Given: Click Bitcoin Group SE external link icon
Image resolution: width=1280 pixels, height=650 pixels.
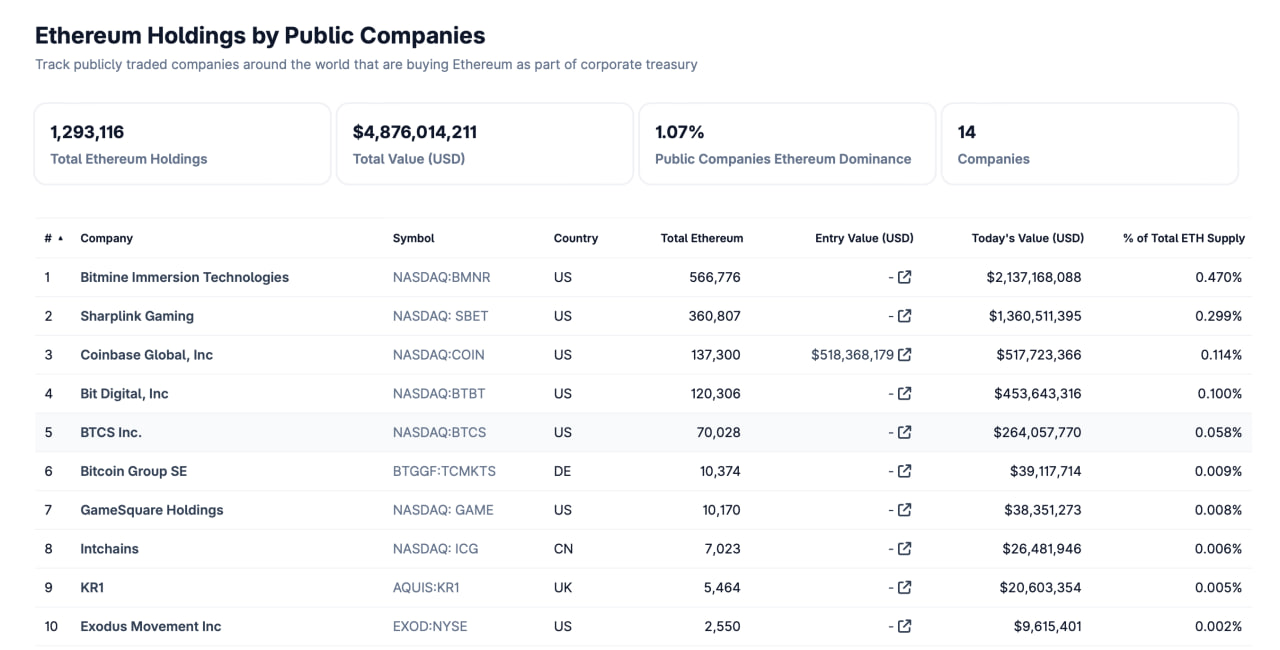Looking at the screenshot, I should click(904, 471).
